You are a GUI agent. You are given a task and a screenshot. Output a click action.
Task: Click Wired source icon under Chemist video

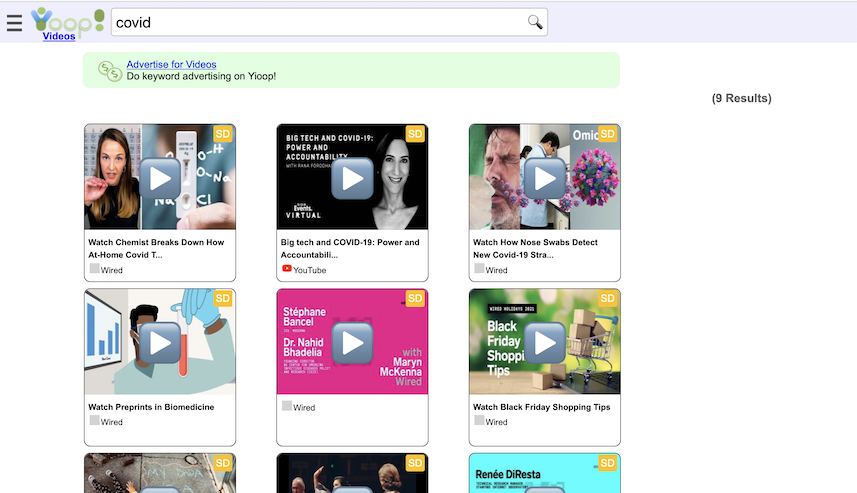tap(95, 268)
